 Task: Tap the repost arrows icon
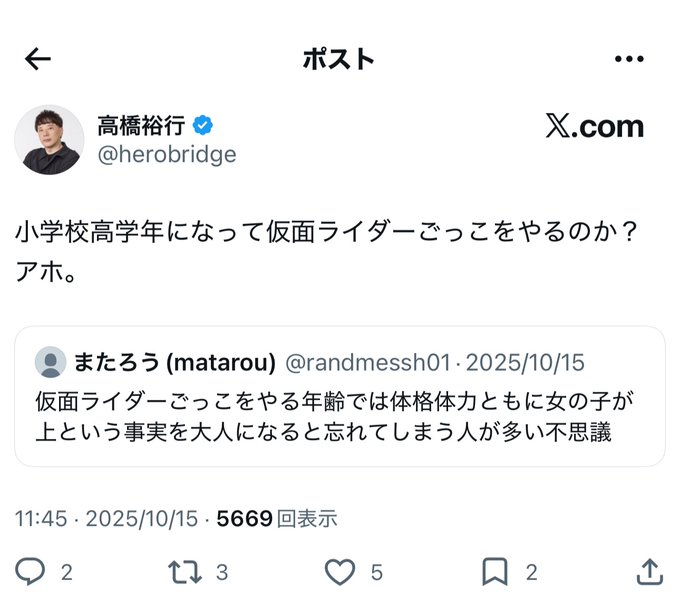tap(184, 571)
